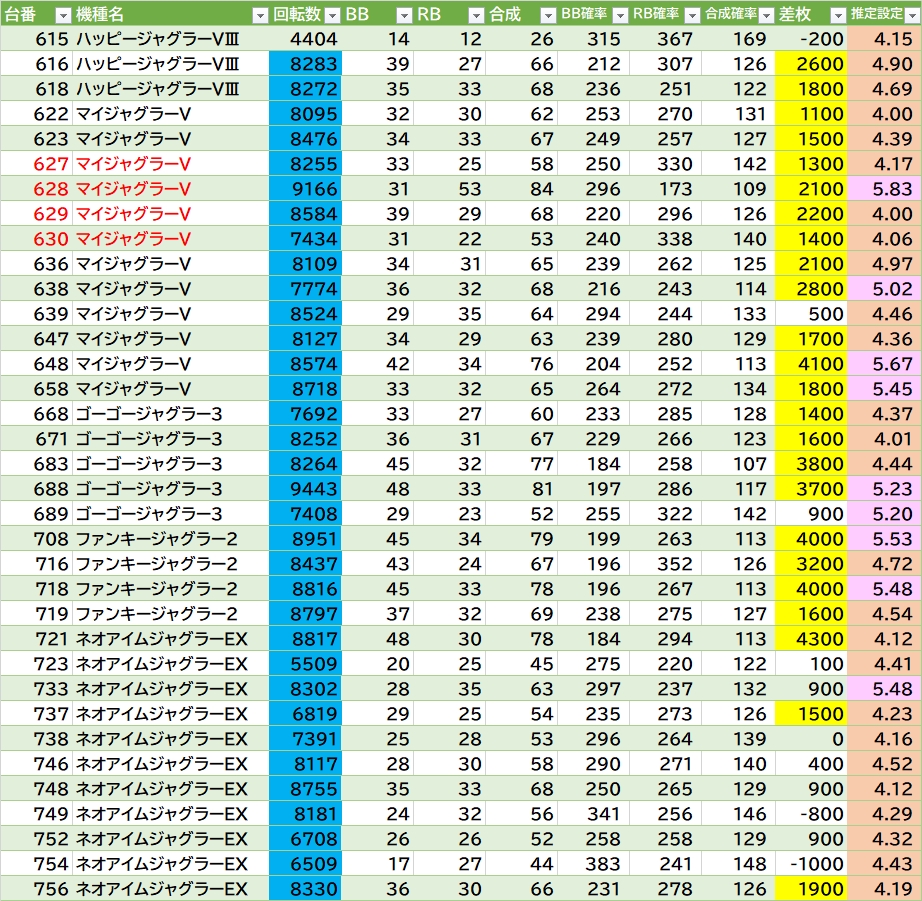Click the BB column filter arrow

pyautogui.click(x=403, y=14)
